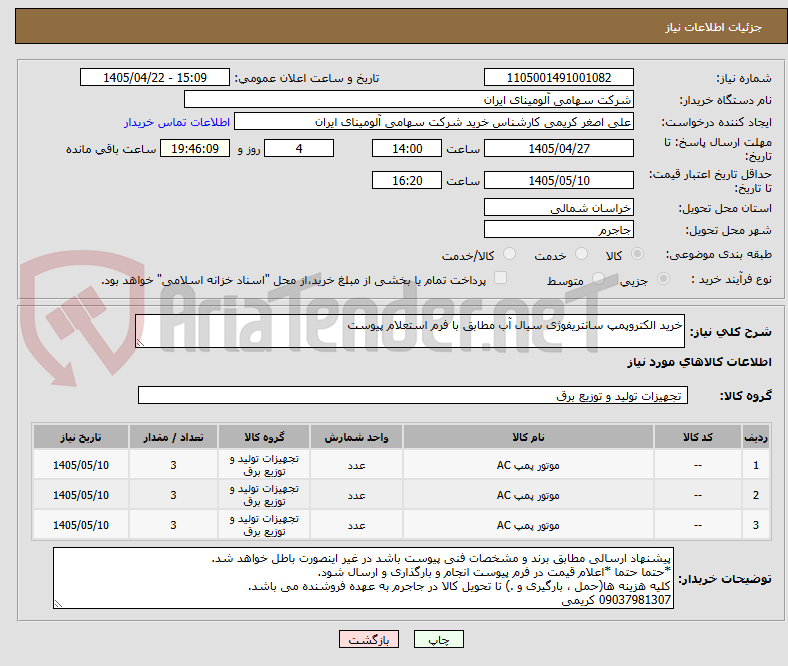Open the اطلاعات تماس خریدار link

[177, 122]
